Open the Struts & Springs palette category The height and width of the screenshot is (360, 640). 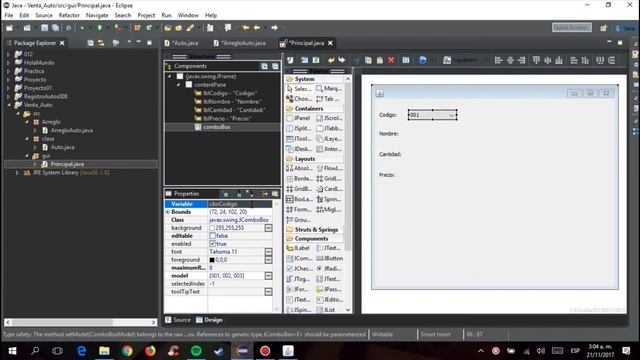[x=316, y=229]
